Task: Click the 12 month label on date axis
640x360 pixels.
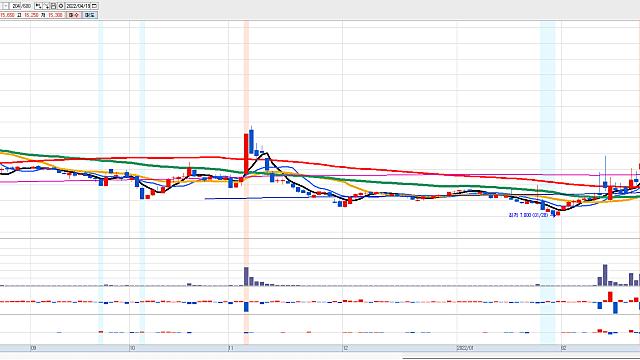Action: tap(345, 348)
